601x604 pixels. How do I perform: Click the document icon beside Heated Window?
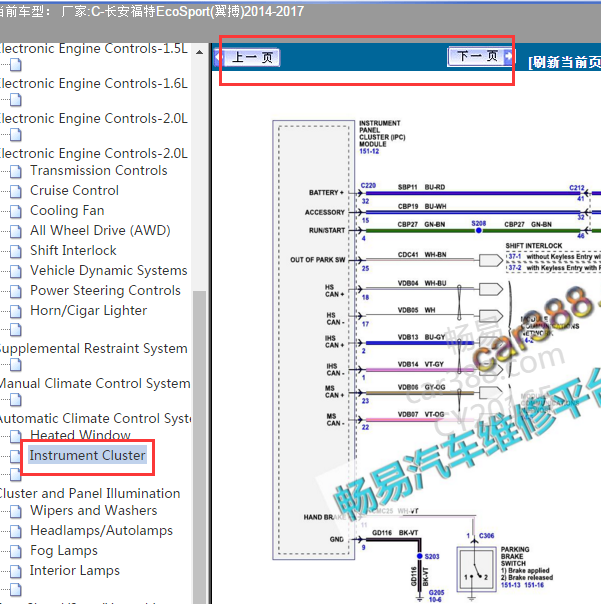[x=16, y=436]
